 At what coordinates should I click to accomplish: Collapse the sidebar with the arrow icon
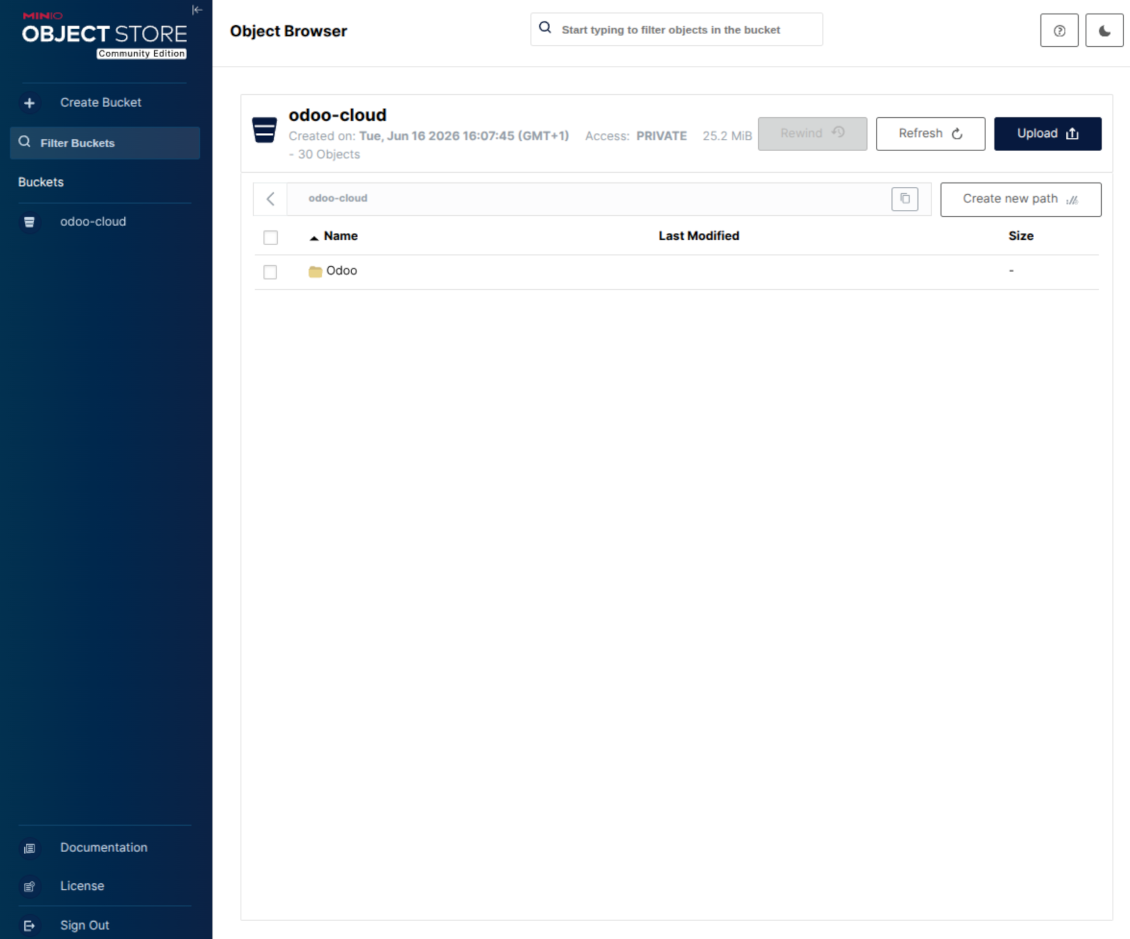(197, 10)
